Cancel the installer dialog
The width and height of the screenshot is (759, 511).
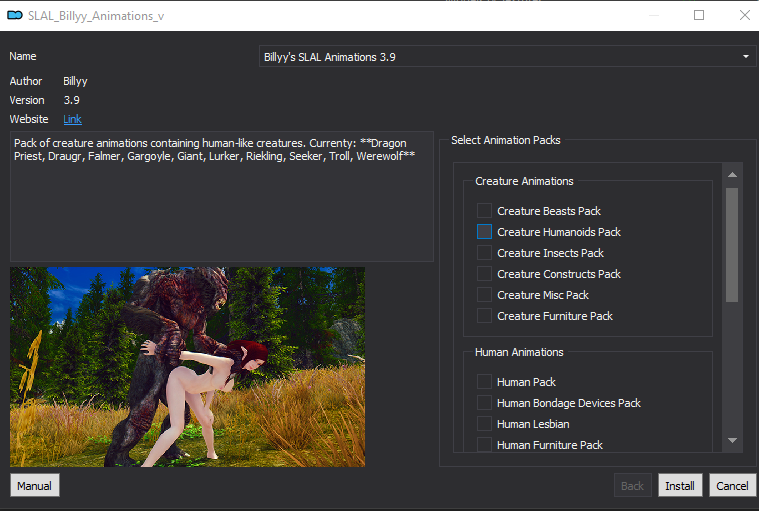coord(732,485)
